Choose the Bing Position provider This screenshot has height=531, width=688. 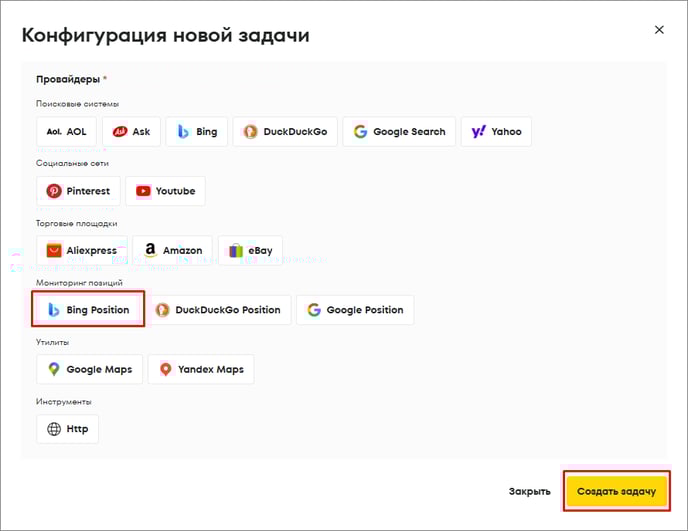coord(88,309)
